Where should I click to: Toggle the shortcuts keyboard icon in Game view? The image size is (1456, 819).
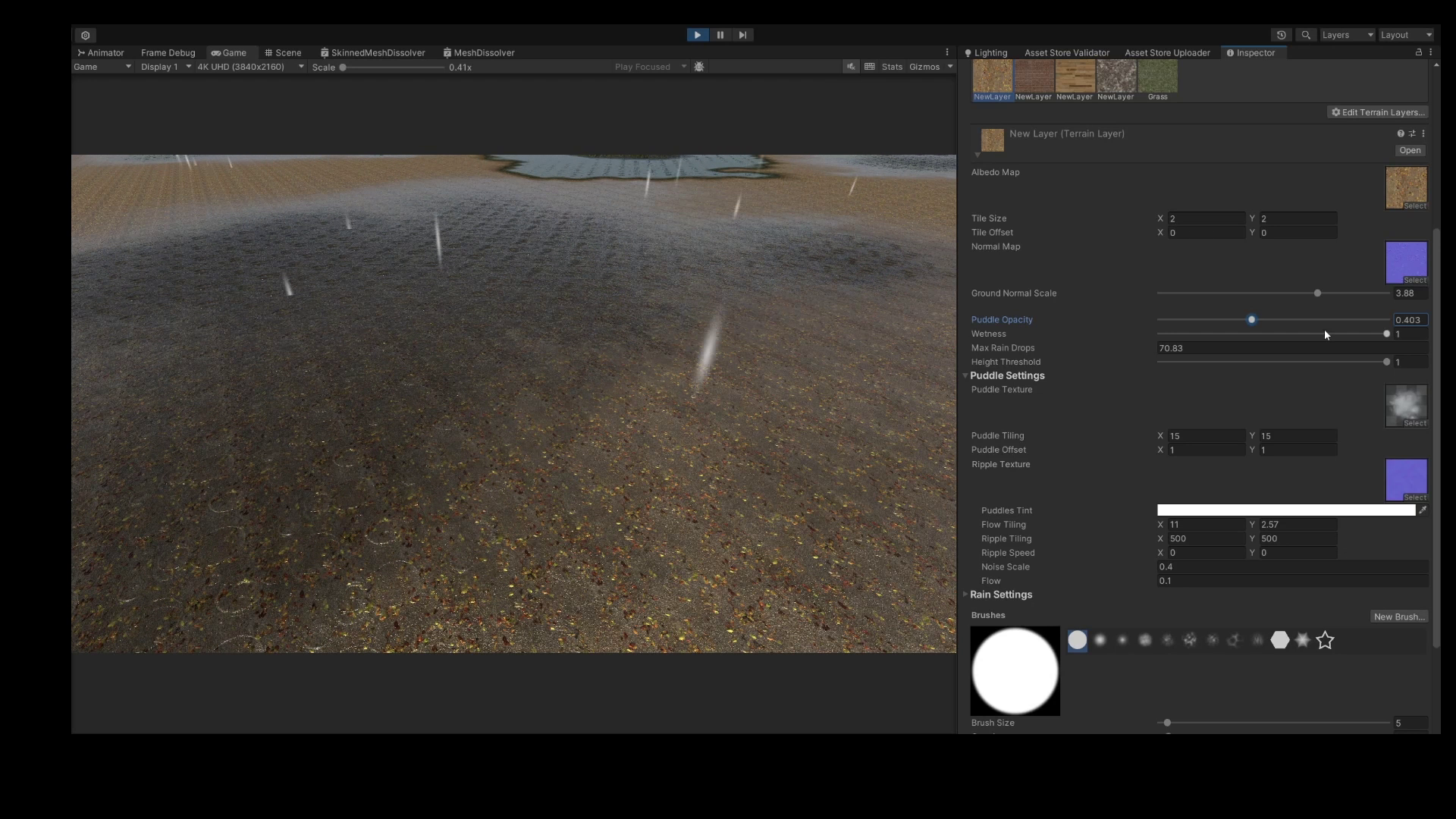(x=870, y=67)
